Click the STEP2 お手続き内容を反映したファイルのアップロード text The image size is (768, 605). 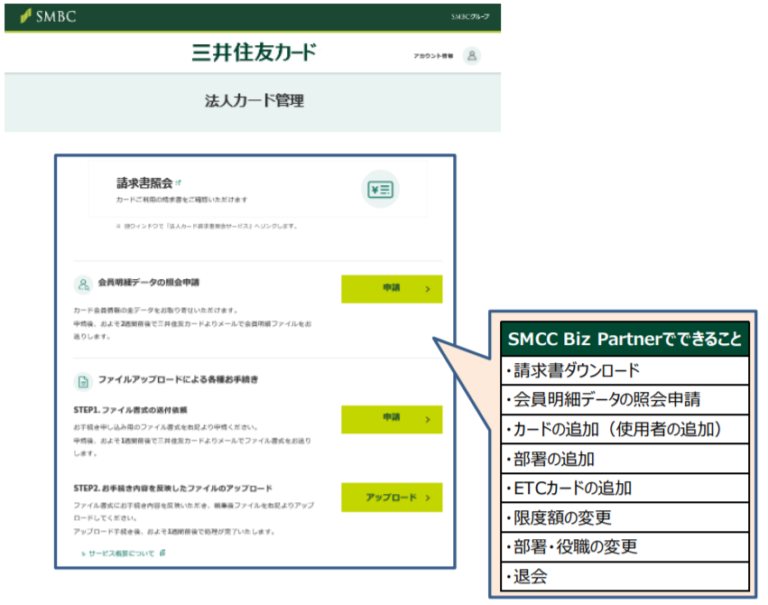pyautogui.click(x=173, y=488)
